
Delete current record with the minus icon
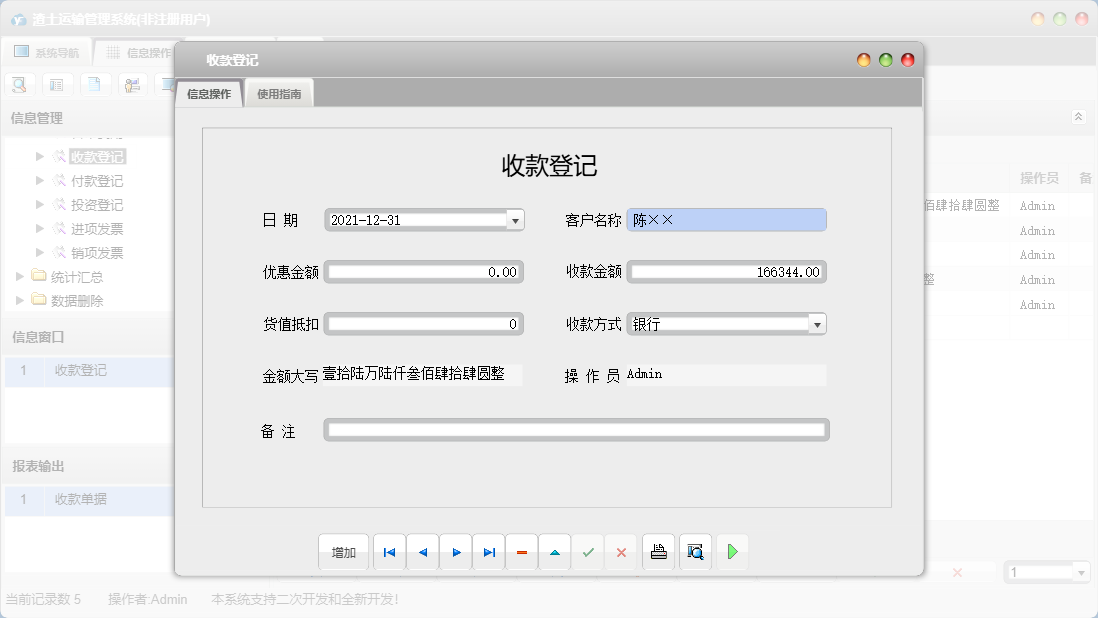pyautogui.click(x=521, y=551)
